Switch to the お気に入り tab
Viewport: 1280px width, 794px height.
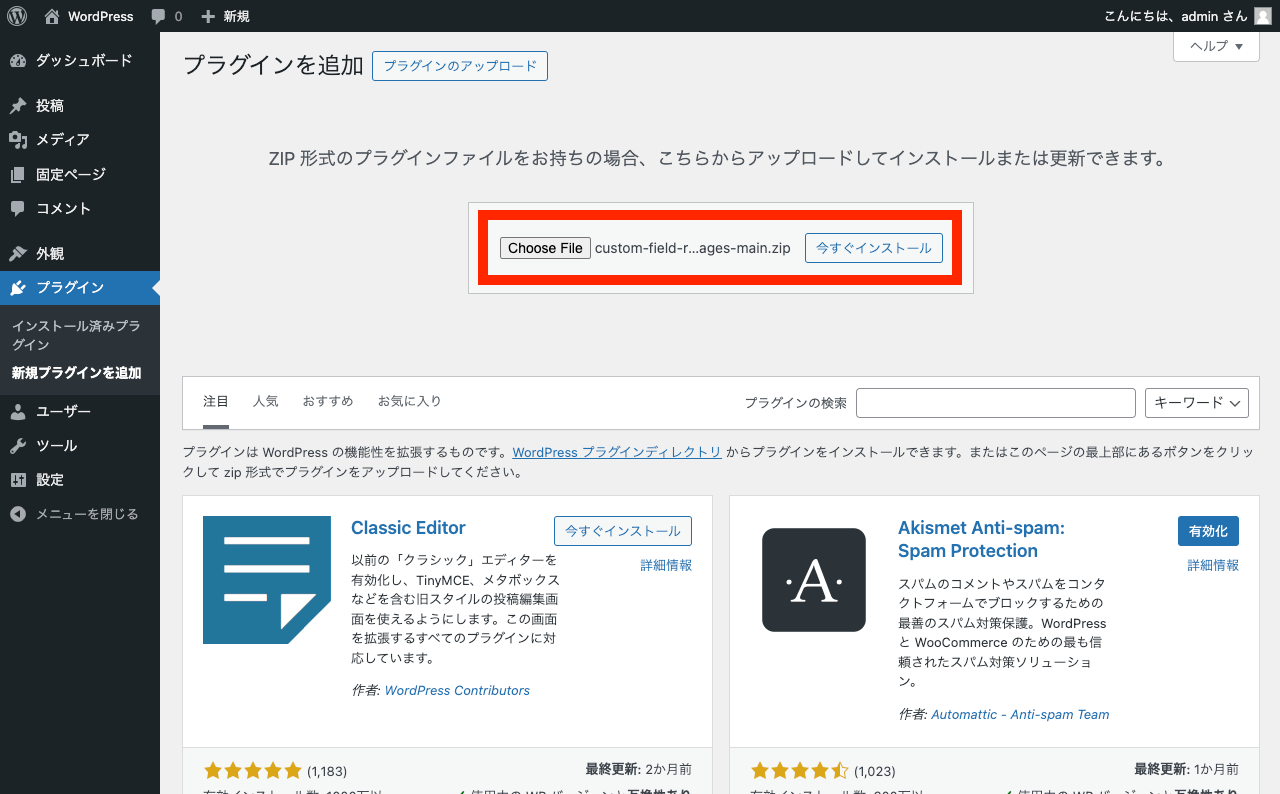(x=409, y=401)
